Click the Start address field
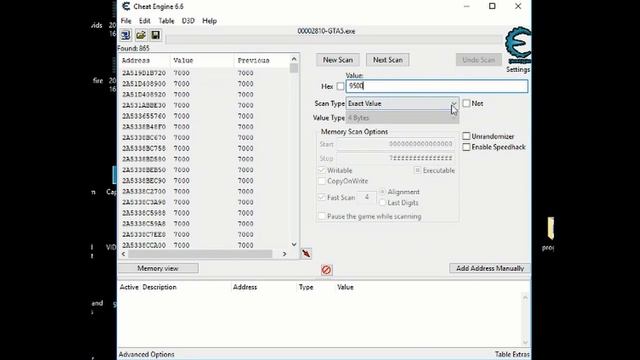640x360 pixels. (x=396, y=144)
